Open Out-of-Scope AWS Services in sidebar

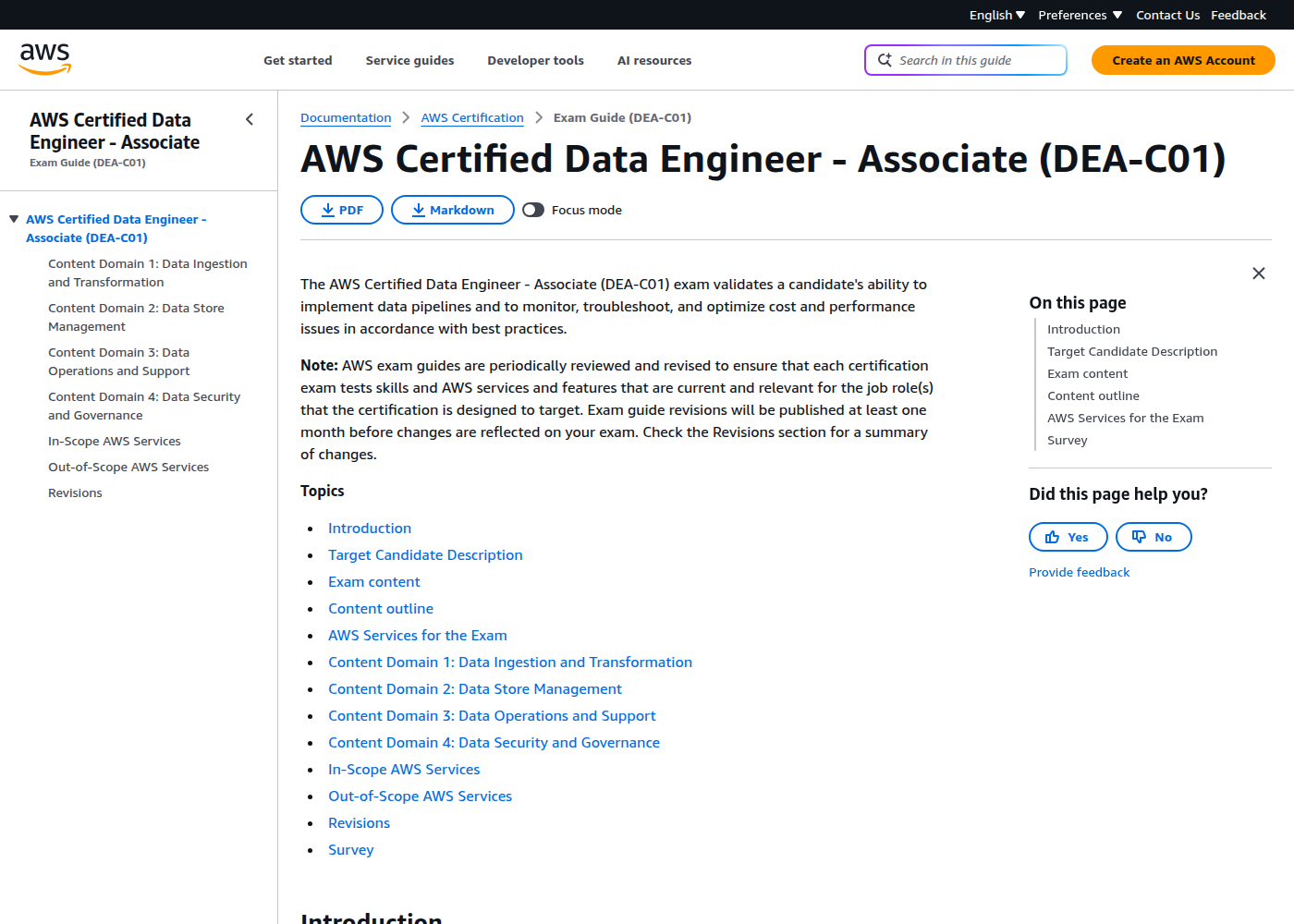point(128,467)
